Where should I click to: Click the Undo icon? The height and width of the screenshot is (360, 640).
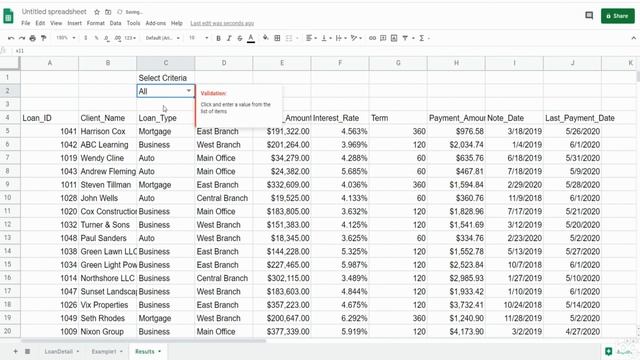tap(11, 38)
